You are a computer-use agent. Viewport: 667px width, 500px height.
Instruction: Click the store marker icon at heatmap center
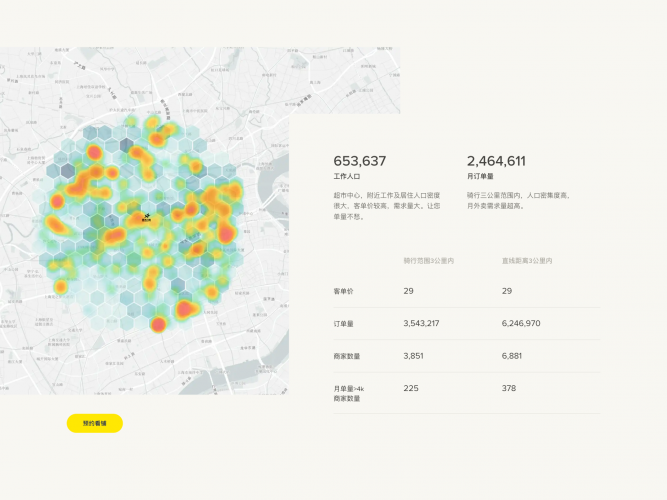pyautogui.click(x=147, y=216)
